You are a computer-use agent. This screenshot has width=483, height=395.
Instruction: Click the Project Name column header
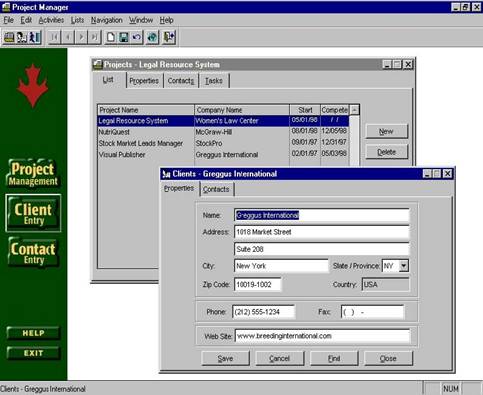(x=146, y=110)
